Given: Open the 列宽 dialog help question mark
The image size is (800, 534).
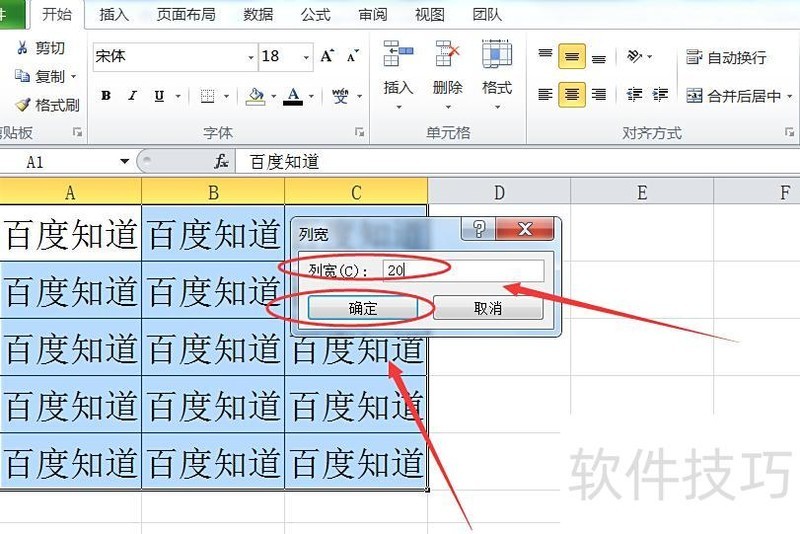Looking at the screenshot, I should point(478,228).
